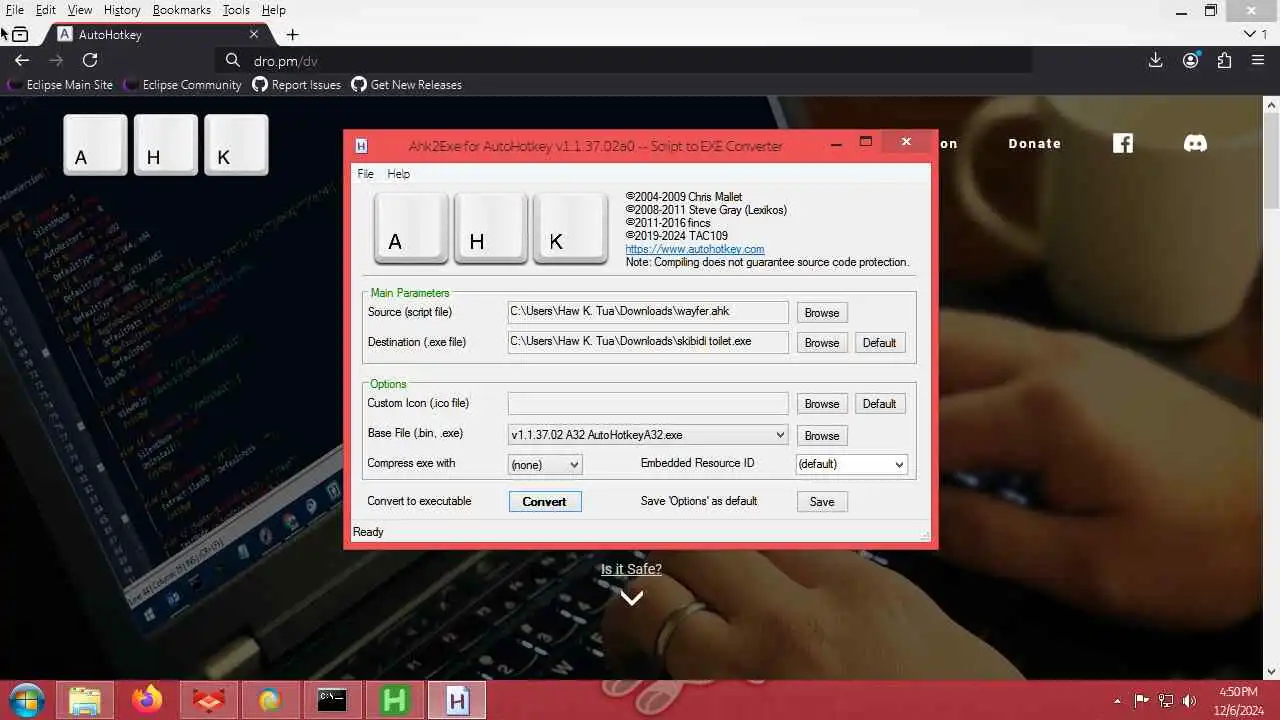The width and height of the screenshot is (1280, 720).
Task: Browse for the Destination exe file
Action: point(822,343)
